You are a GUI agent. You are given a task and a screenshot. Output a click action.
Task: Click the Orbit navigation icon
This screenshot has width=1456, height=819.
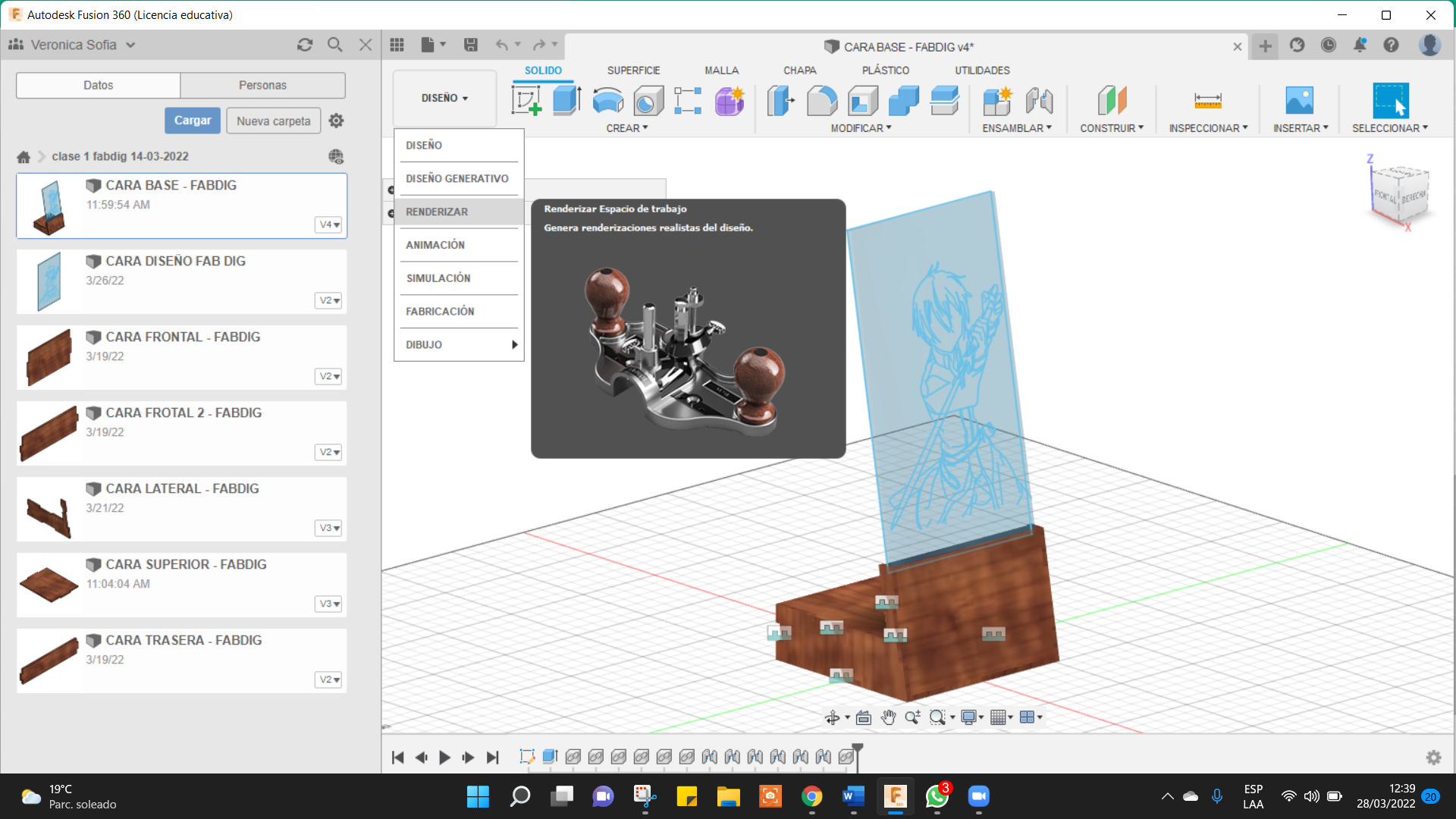click(x=832, y=717)
